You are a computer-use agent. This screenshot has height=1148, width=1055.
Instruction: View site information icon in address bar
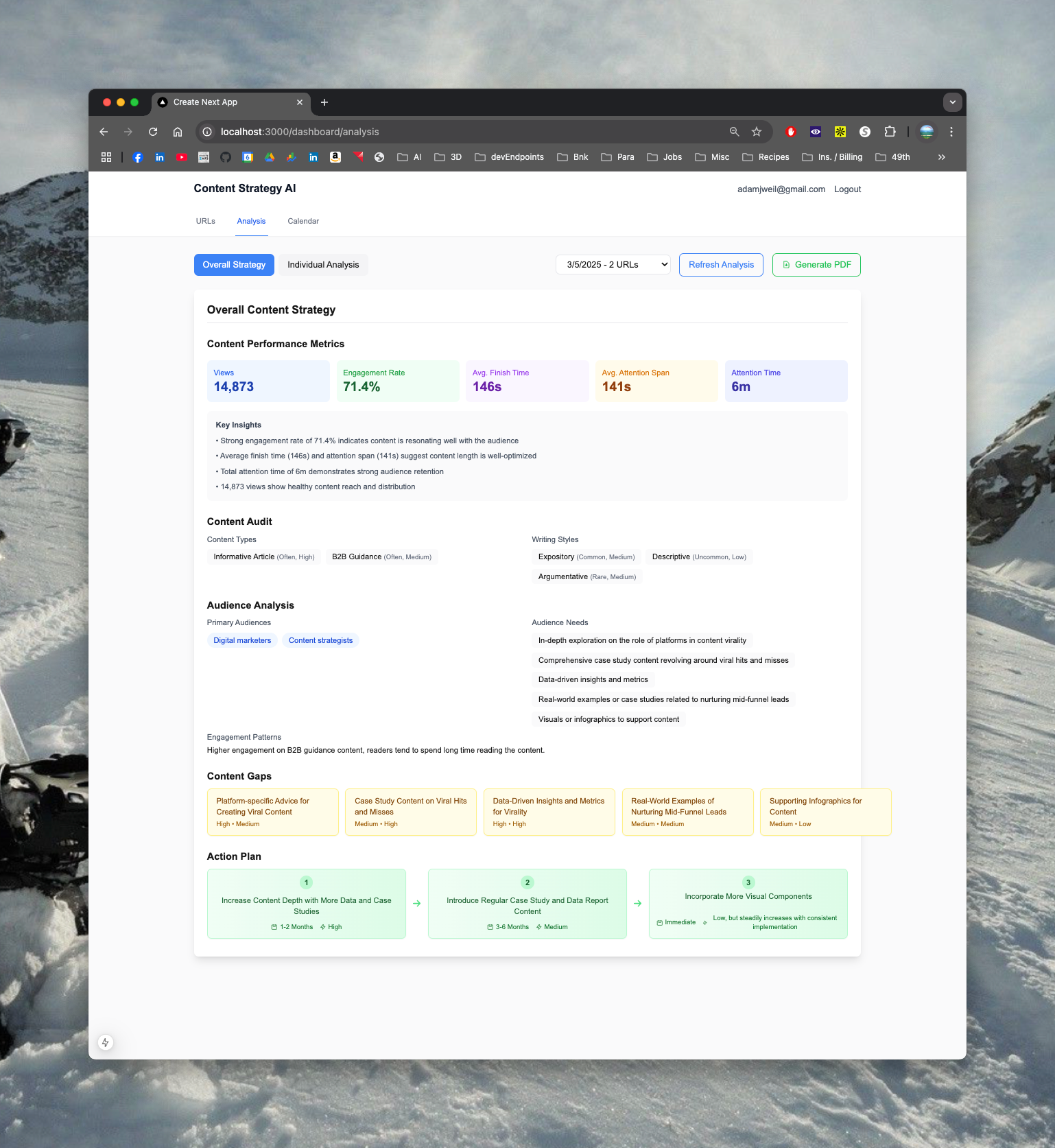pos(207,132)
